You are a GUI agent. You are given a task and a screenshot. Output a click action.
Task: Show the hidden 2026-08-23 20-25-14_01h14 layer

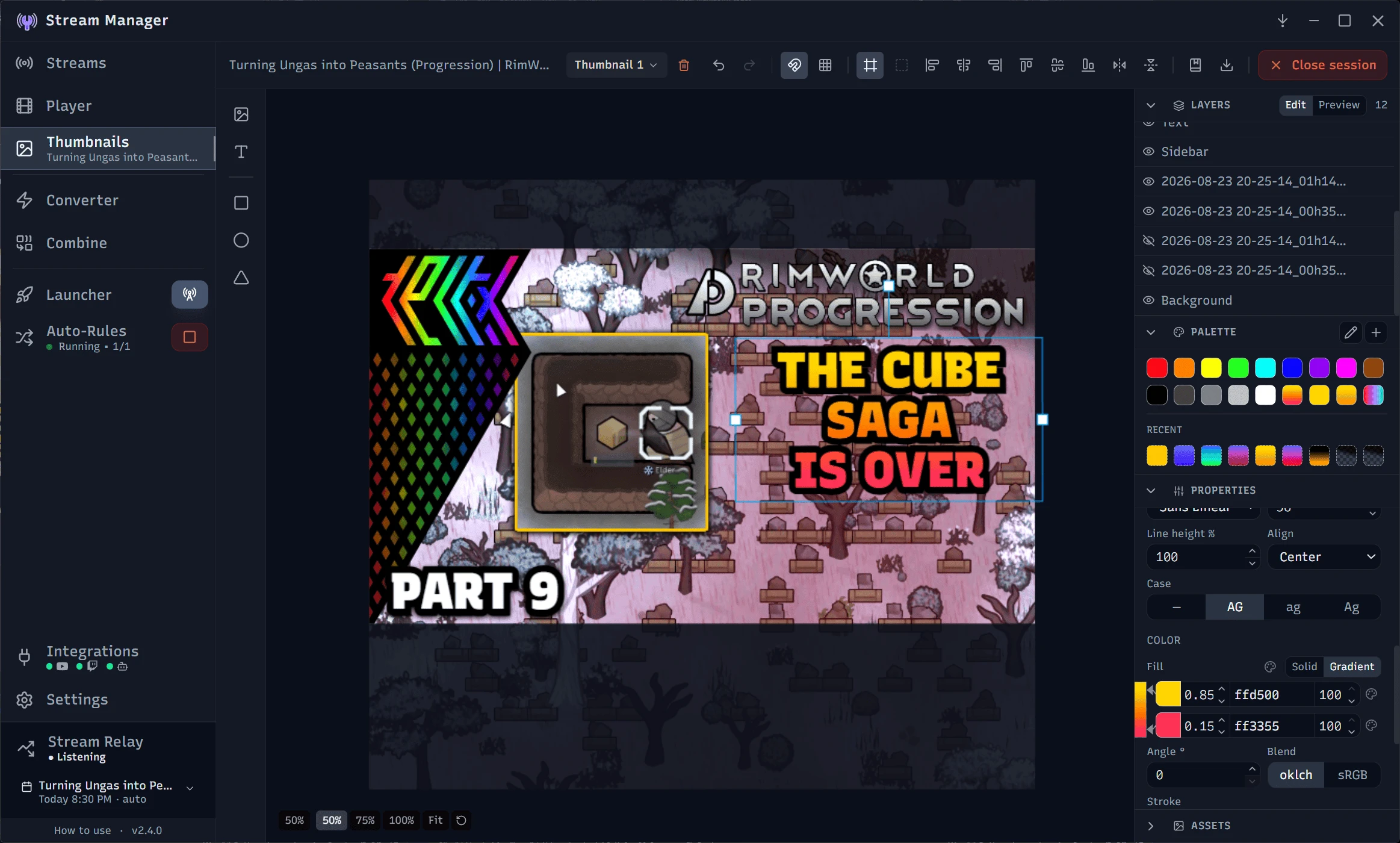1148,241
